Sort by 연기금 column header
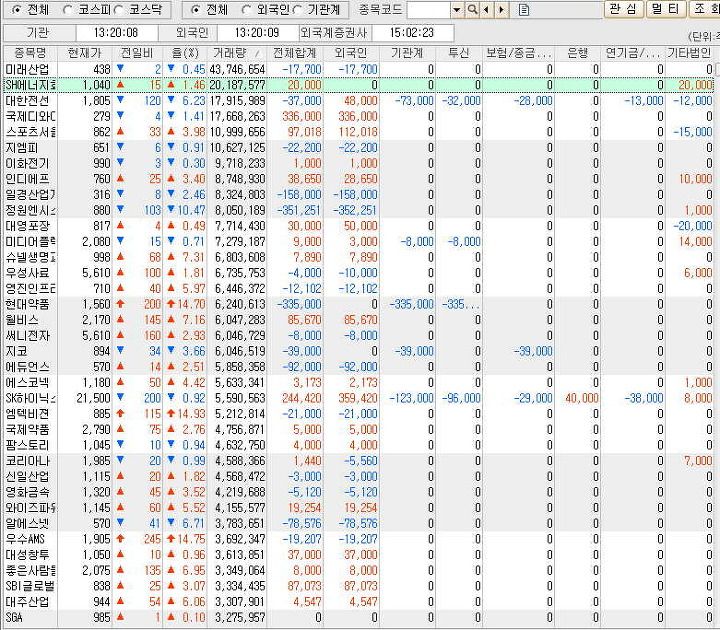 (633, 53)
